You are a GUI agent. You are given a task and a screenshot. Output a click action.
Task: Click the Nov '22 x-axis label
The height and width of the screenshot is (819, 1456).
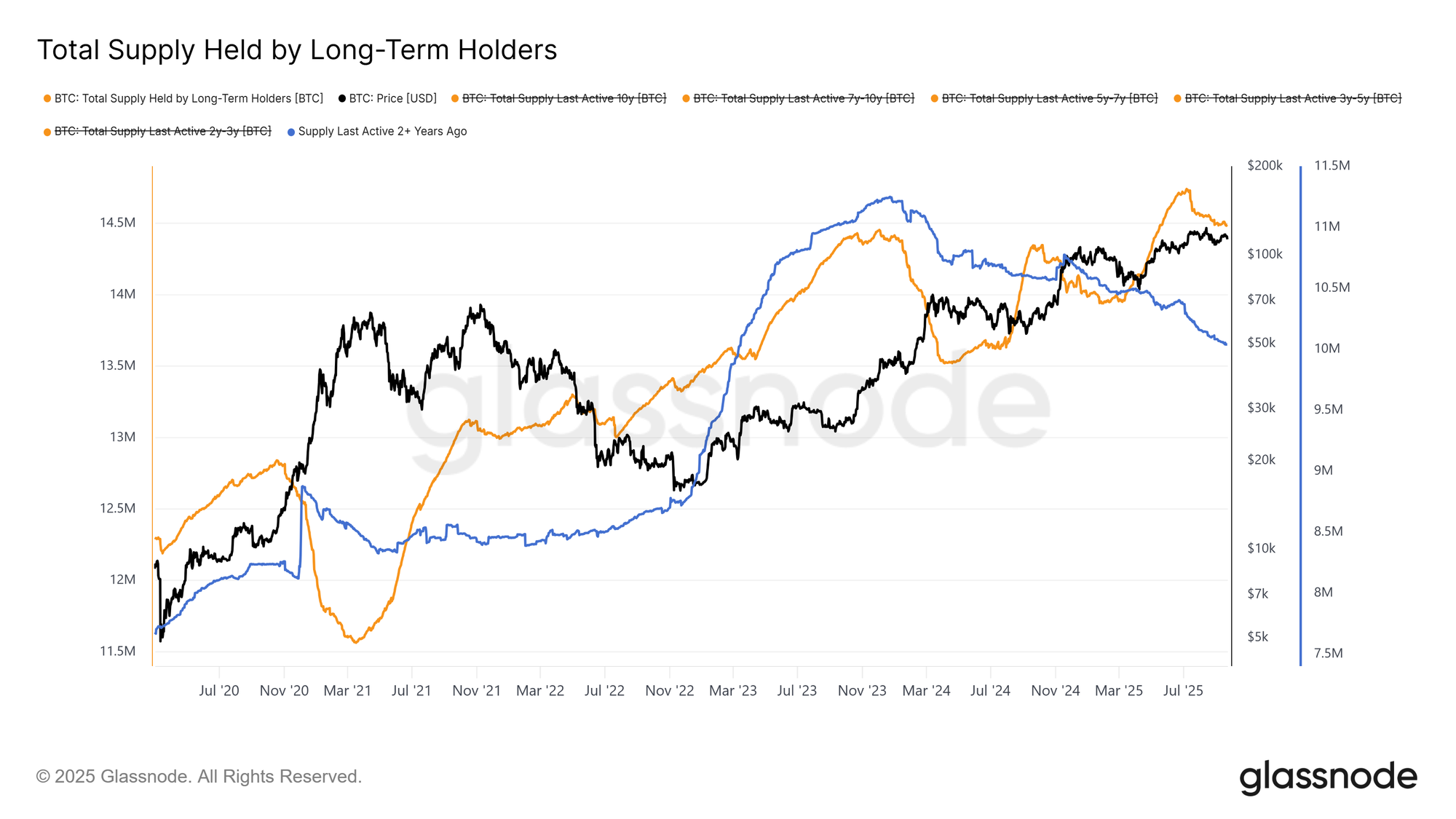pos(670,691)
